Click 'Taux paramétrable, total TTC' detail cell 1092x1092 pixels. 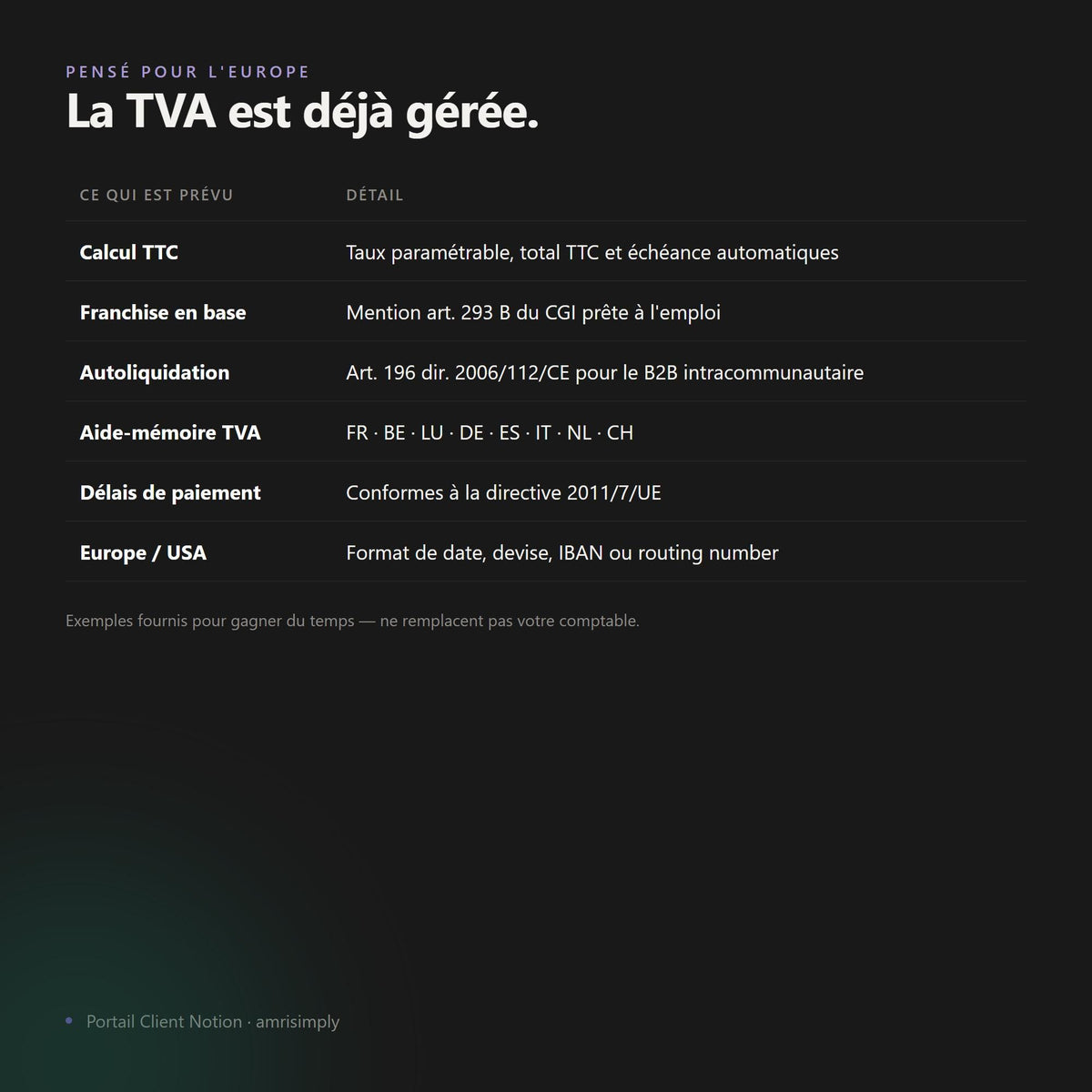pyautogui.click(x=592, y=252)
